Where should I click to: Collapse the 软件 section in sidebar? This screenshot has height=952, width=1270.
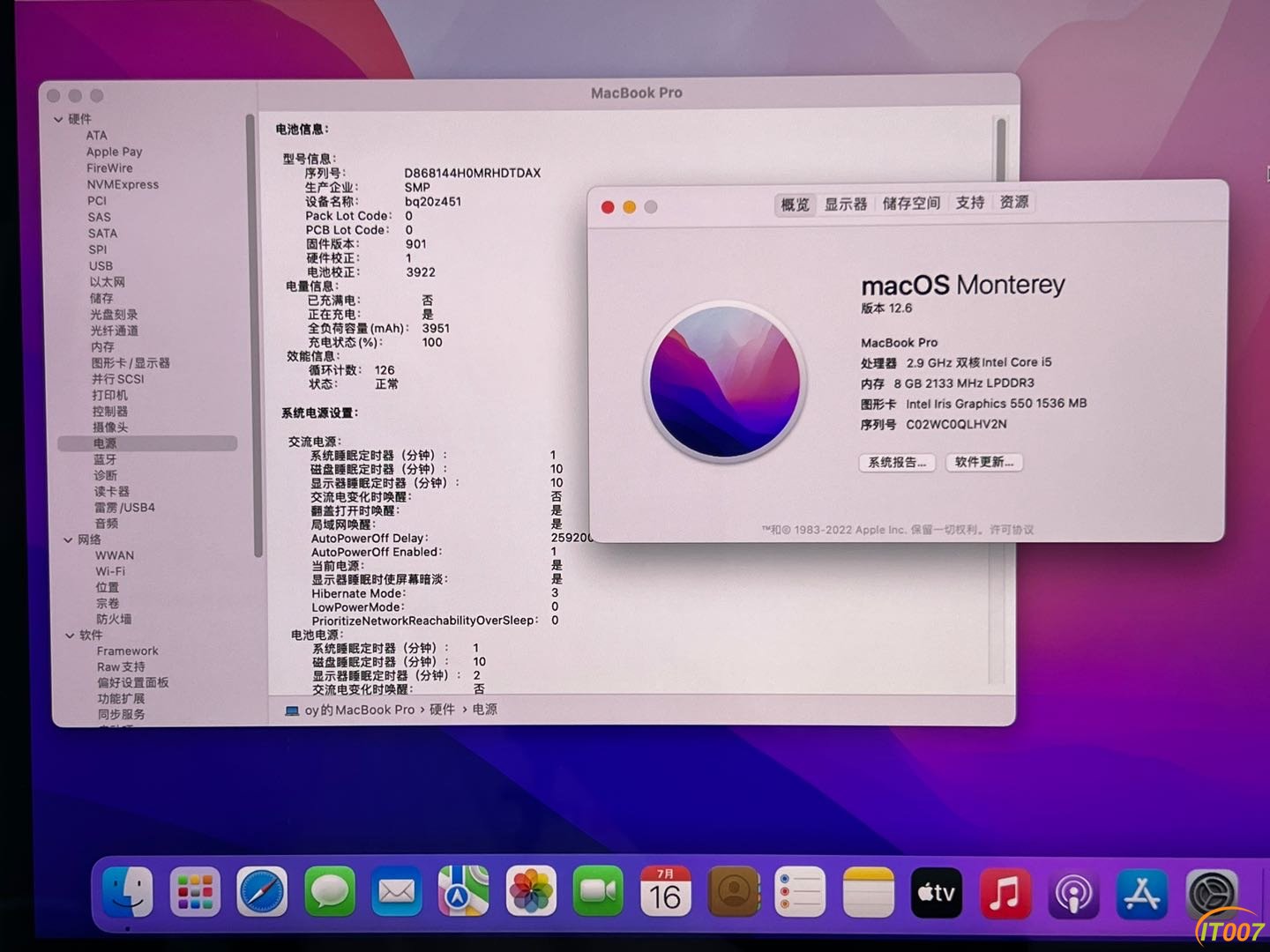coord(70,635)
